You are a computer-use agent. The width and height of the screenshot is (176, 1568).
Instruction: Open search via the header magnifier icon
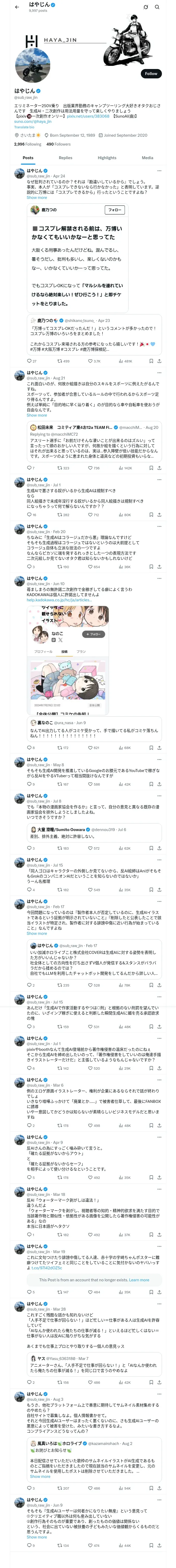[x=157, y=7]
